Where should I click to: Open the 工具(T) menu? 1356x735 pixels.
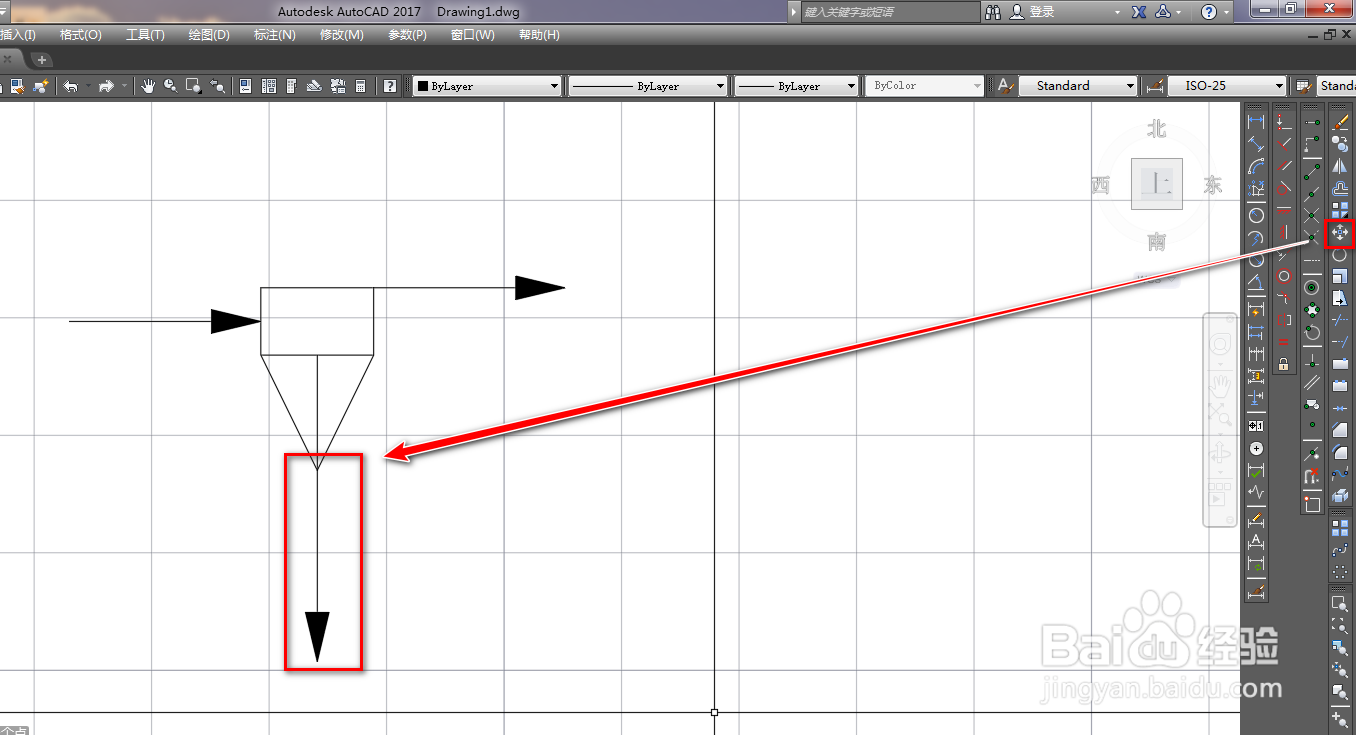coord(145,35)
